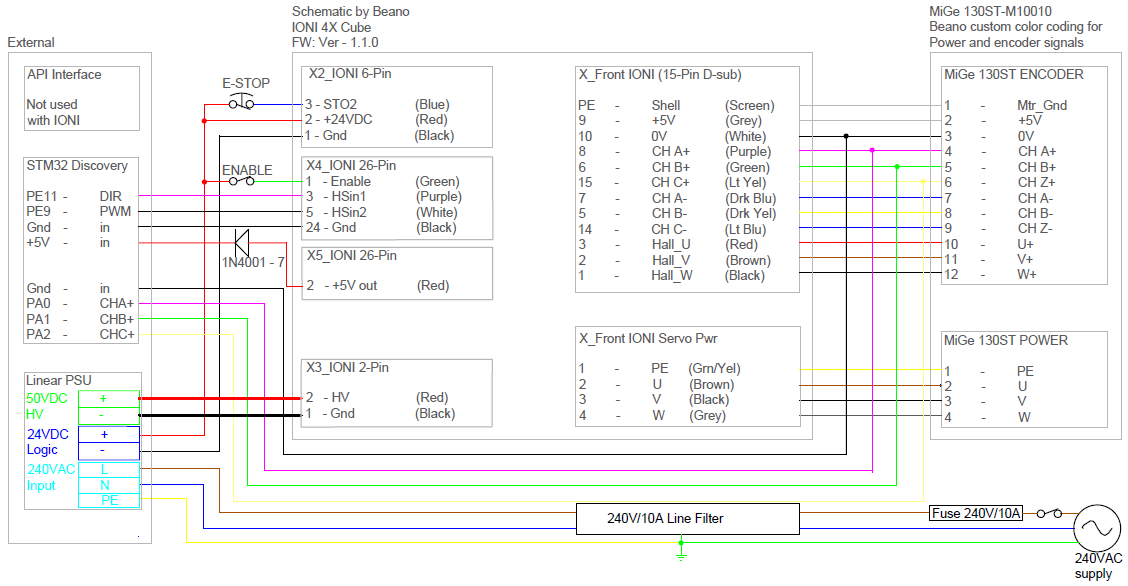The height and width of the screenshot is (586, 1128).
Task: Click the '2 - +24VDC' pin row
Action: (x=376, y=119)
